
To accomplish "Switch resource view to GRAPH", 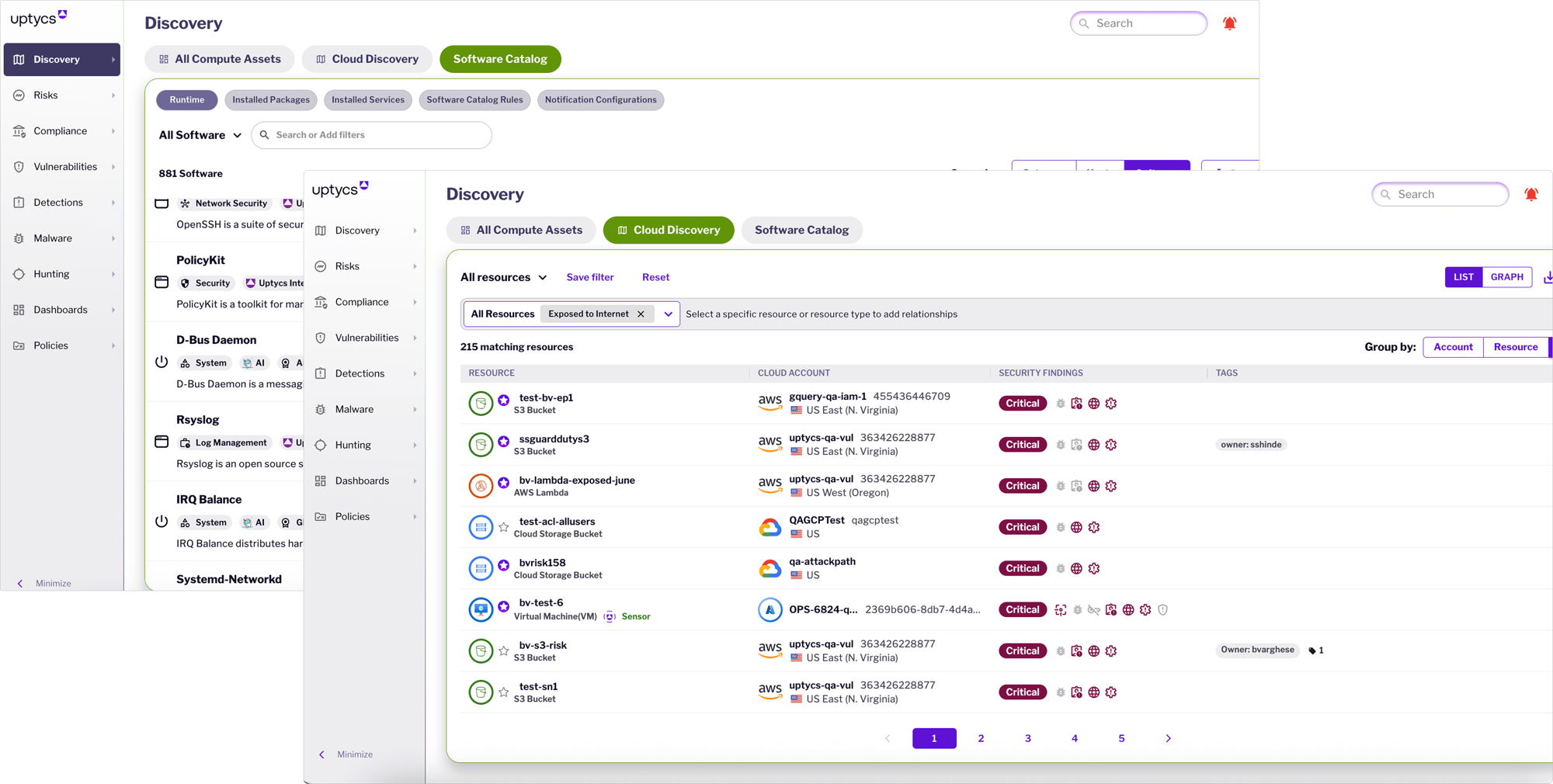I will (x=1506, y=277).
